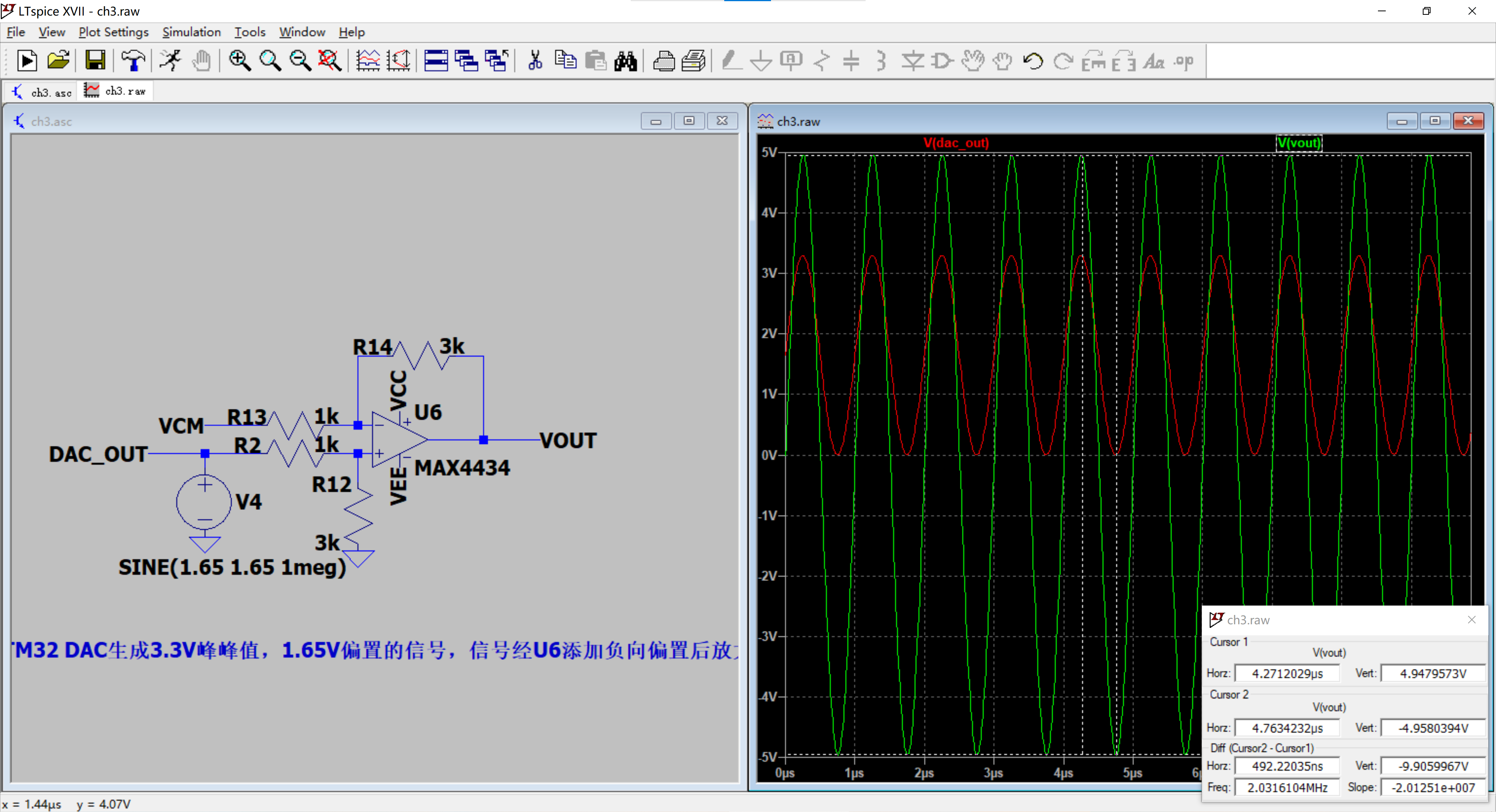Click the Print Setup icon
Screen dimensions: 1496x812
pyautogui.click(x=693, y=61)
